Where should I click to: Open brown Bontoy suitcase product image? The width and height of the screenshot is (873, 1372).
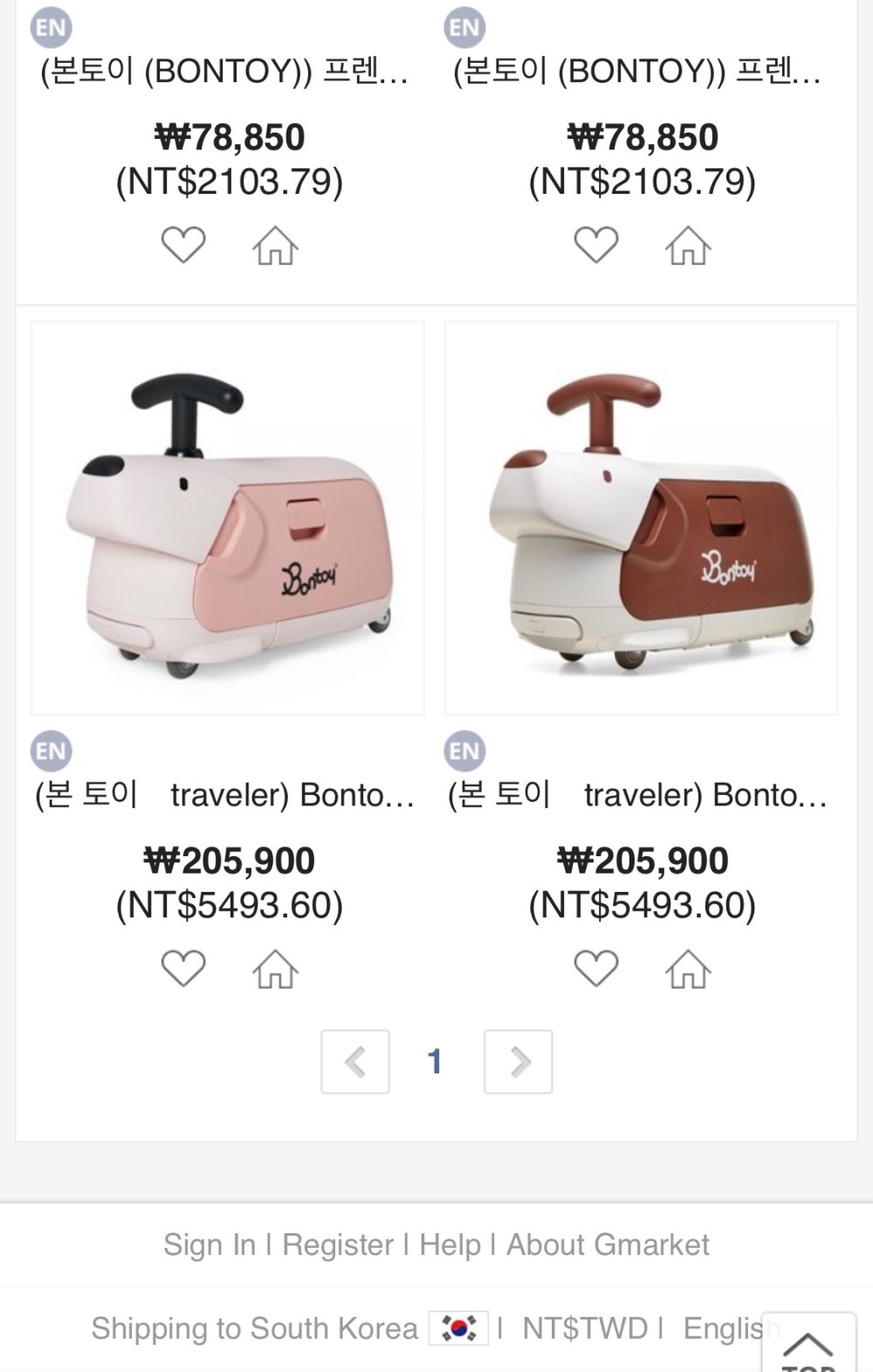641,518
